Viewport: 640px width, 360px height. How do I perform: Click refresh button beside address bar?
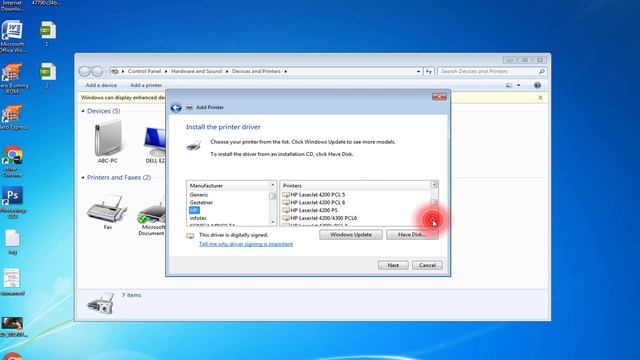429,71
